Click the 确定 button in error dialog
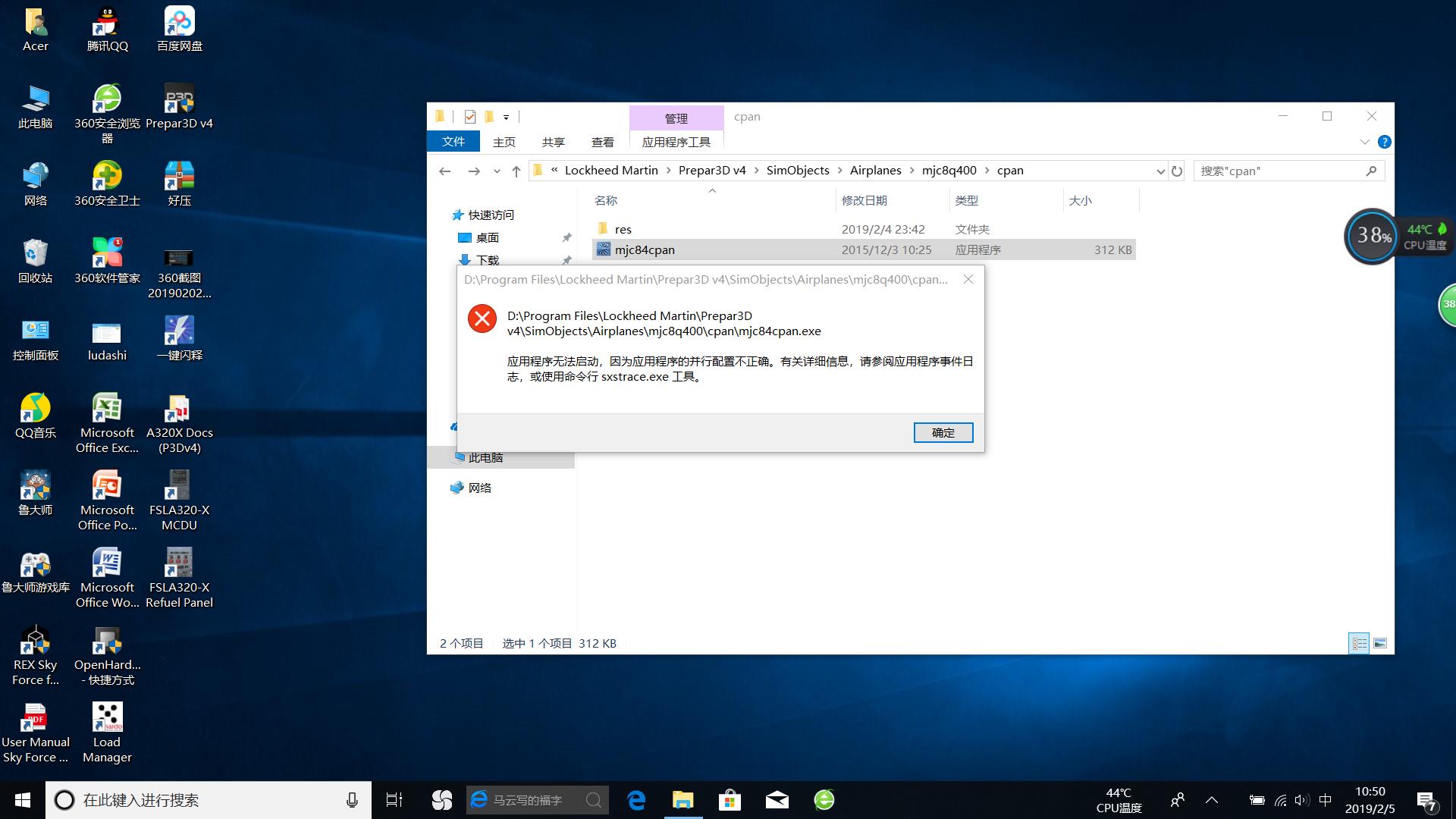This screenshot has height=819, width=1456. click(943, 432)
